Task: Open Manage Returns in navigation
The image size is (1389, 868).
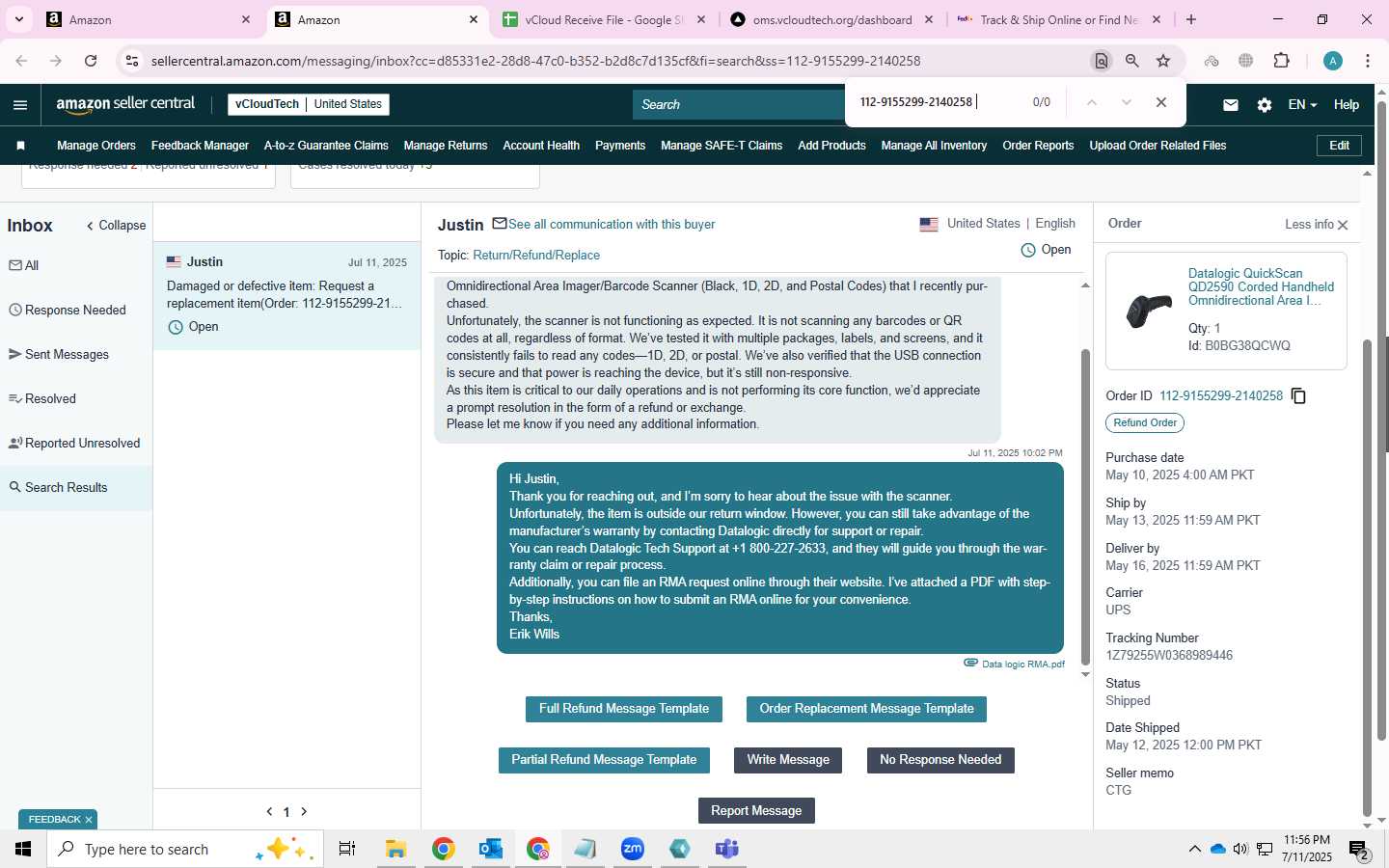Action: click(x=446, y=146)
